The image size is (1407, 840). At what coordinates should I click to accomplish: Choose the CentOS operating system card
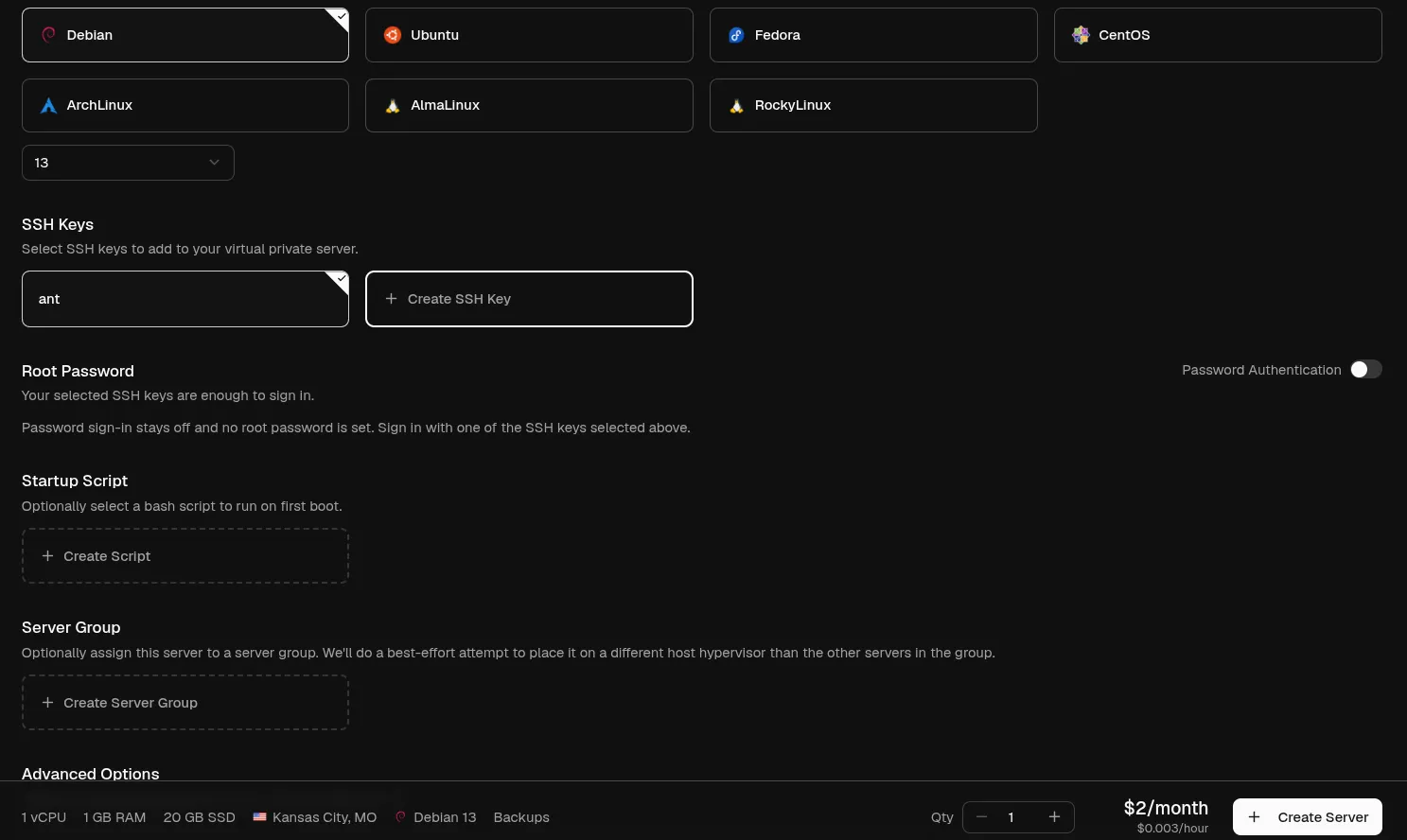point(1218,35)
